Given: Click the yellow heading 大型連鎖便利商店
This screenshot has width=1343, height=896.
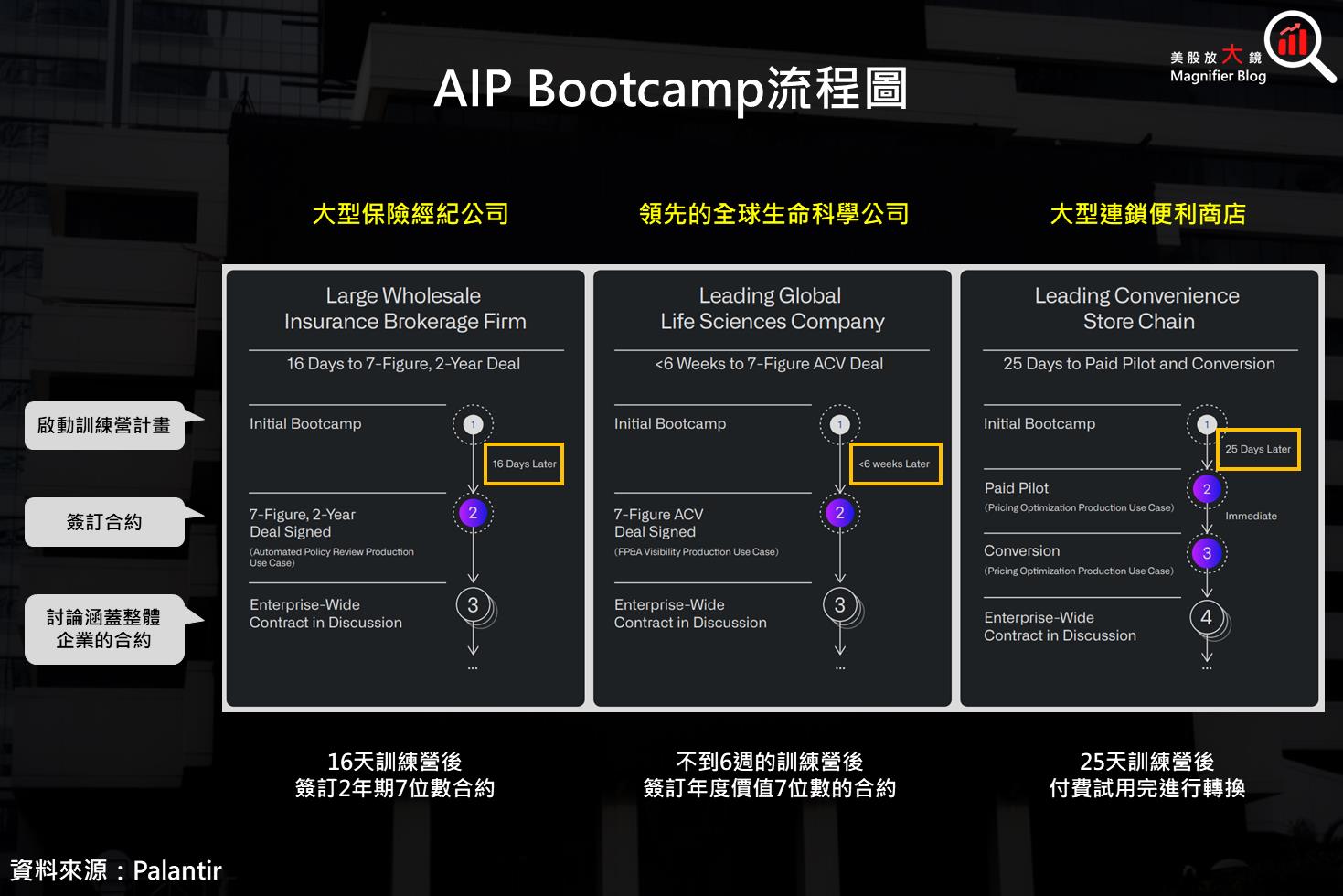Looking at the screenshot, I should [1147, 214].
